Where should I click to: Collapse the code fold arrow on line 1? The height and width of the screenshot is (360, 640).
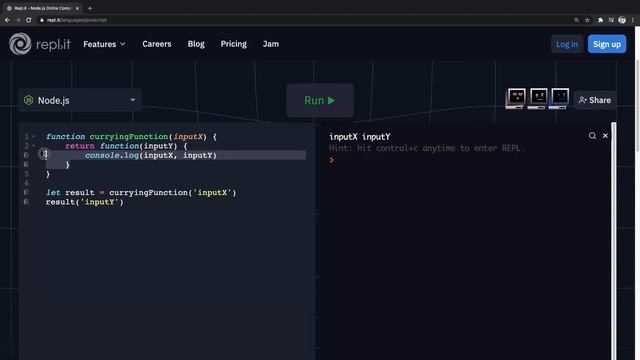[33, 136]
